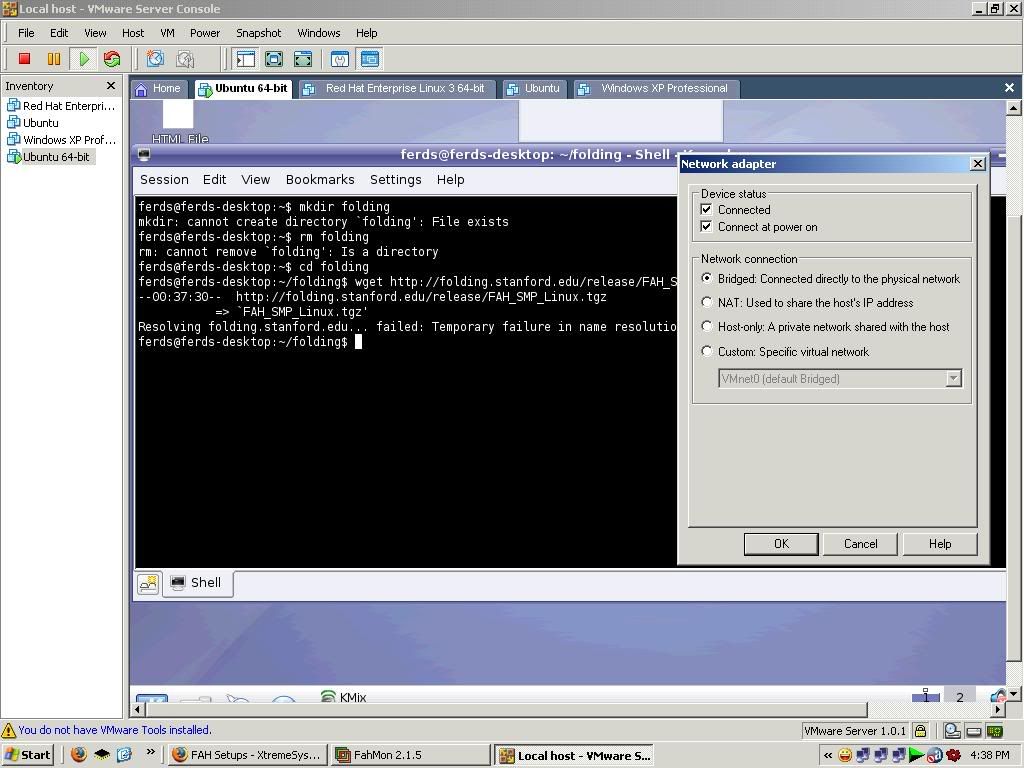Viewport: 1024px width, 768px height.
Task: Launch Firefox from Quick Launch bar
Action: pyautogui.click(x=78, y=755)
